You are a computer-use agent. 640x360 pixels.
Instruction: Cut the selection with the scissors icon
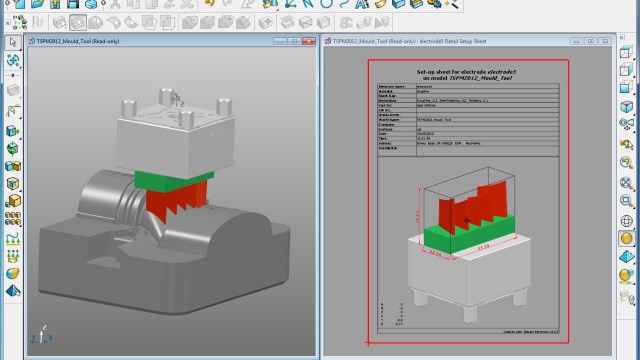coord(116,4)
